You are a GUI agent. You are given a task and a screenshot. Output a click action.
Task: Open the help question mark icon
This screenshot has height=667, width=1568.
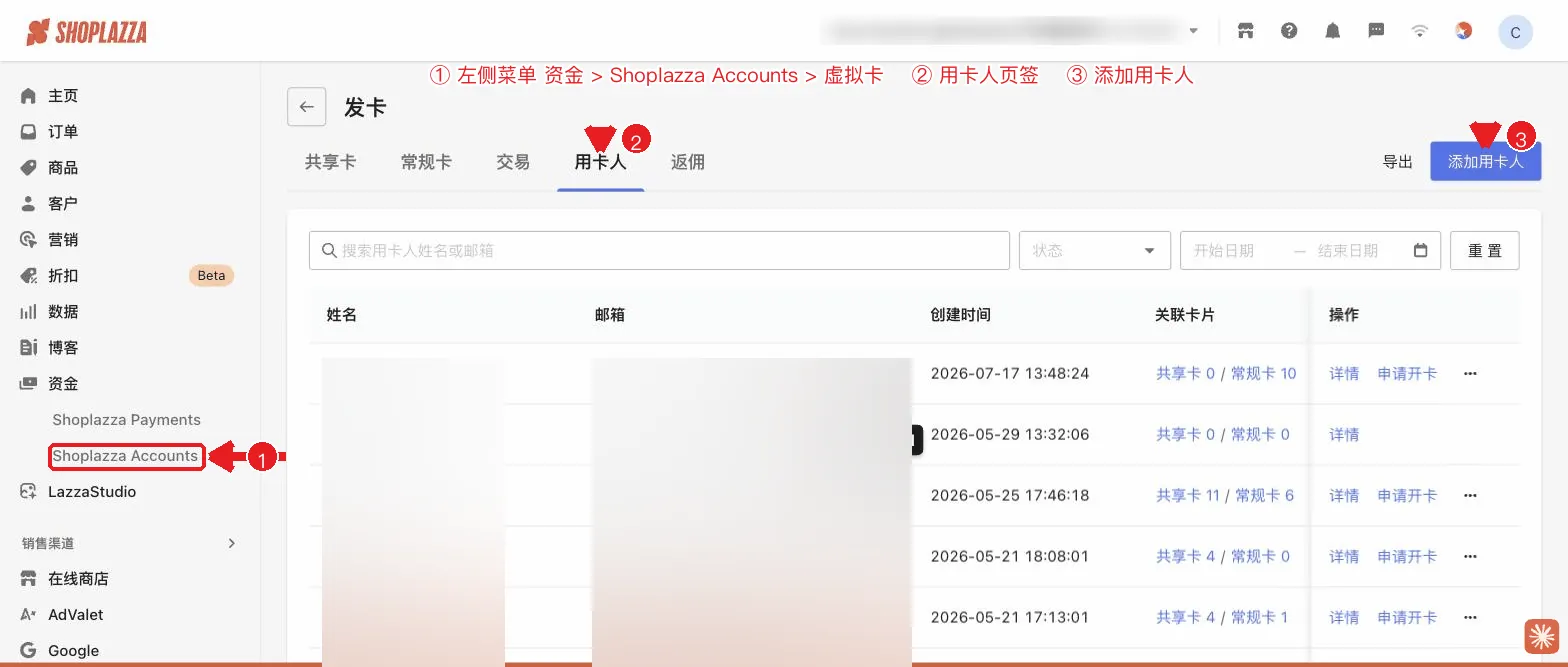click(1289, 30)
